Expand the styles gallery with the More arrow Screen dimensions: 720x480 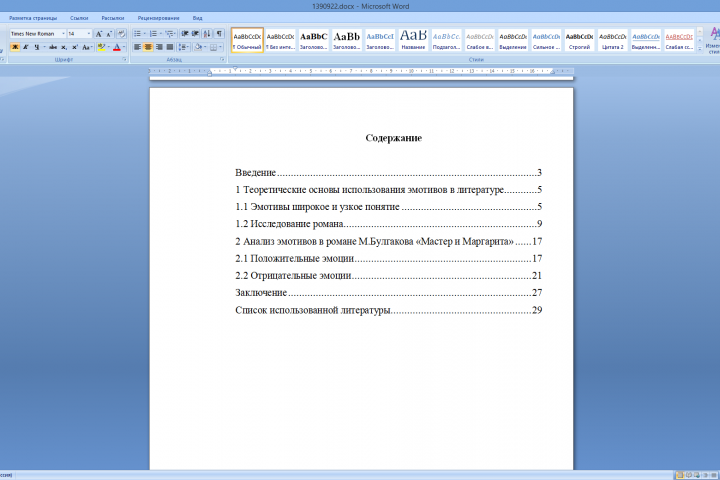click(700, 48)
